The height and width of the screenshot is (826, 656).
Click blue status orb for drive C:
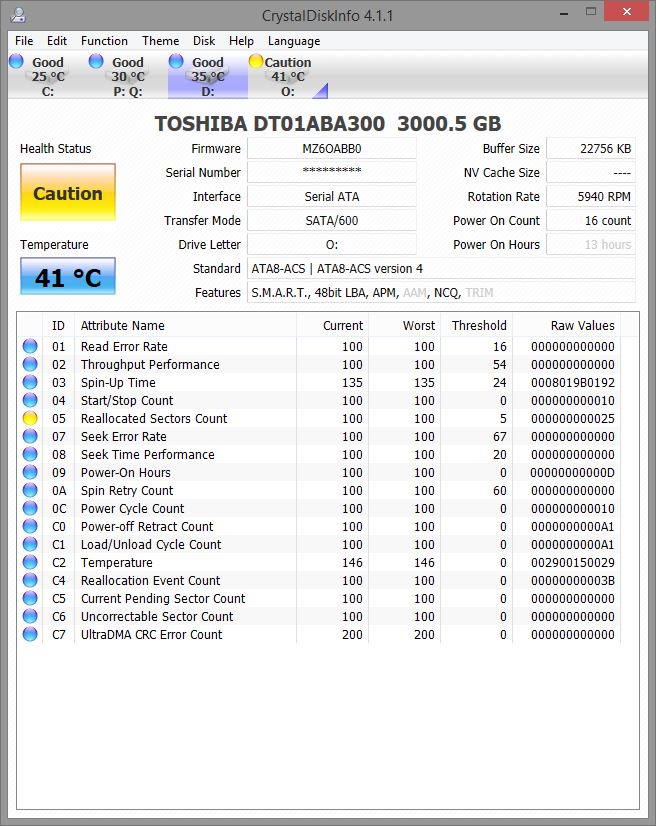tap(16, 61)
